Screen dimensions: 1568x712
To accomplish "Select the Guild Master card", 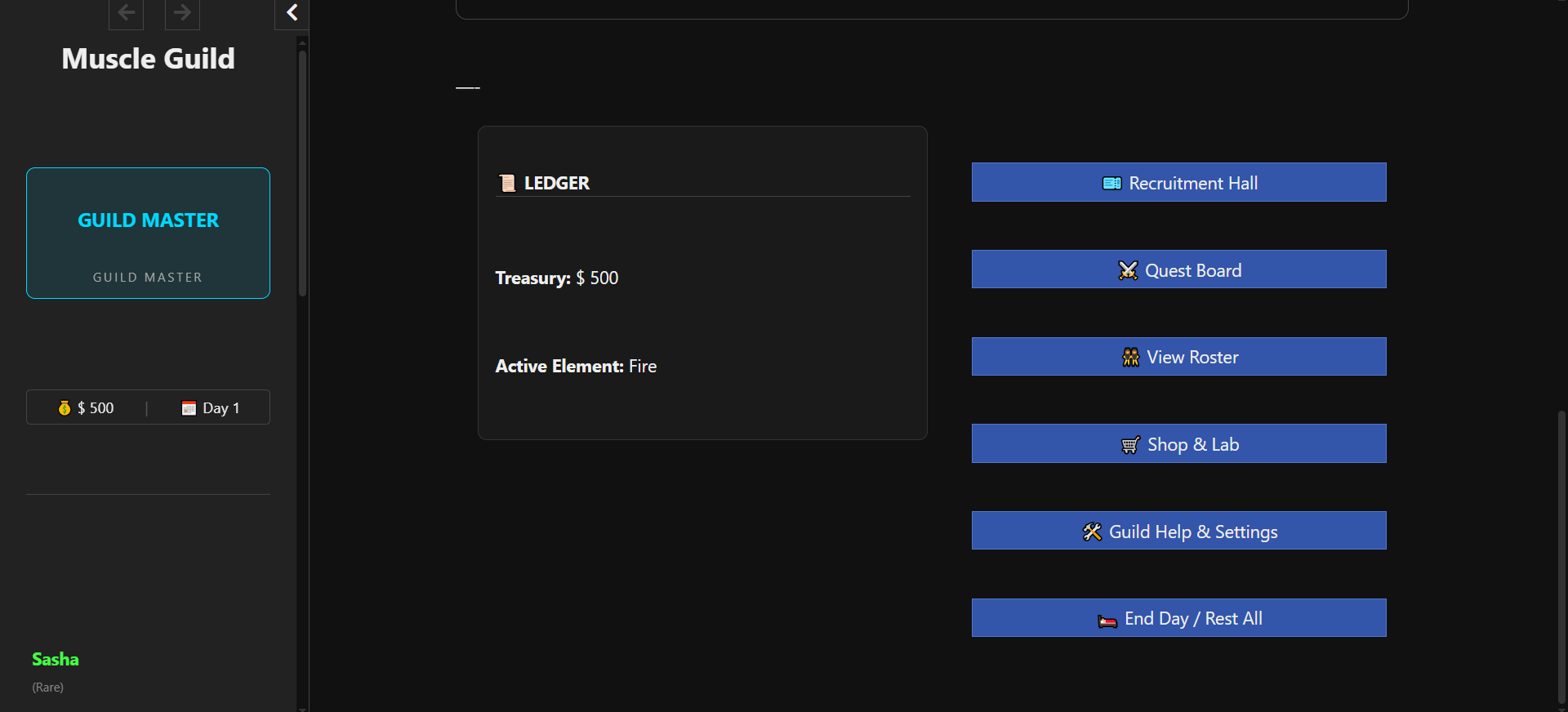I will 148,234.
